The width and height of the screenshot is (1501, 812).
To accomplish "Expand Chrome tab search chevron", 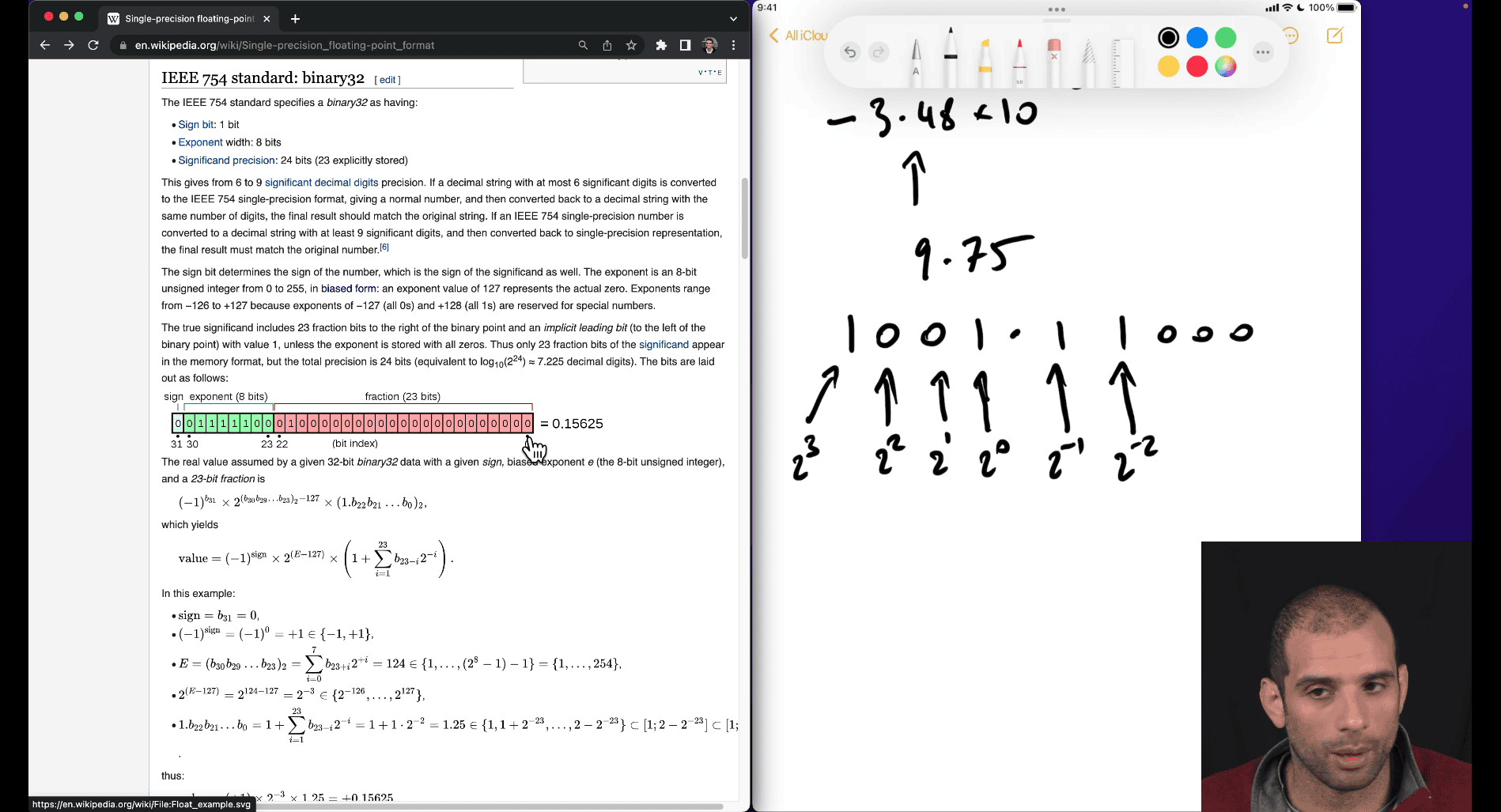I will click(733, 18).
